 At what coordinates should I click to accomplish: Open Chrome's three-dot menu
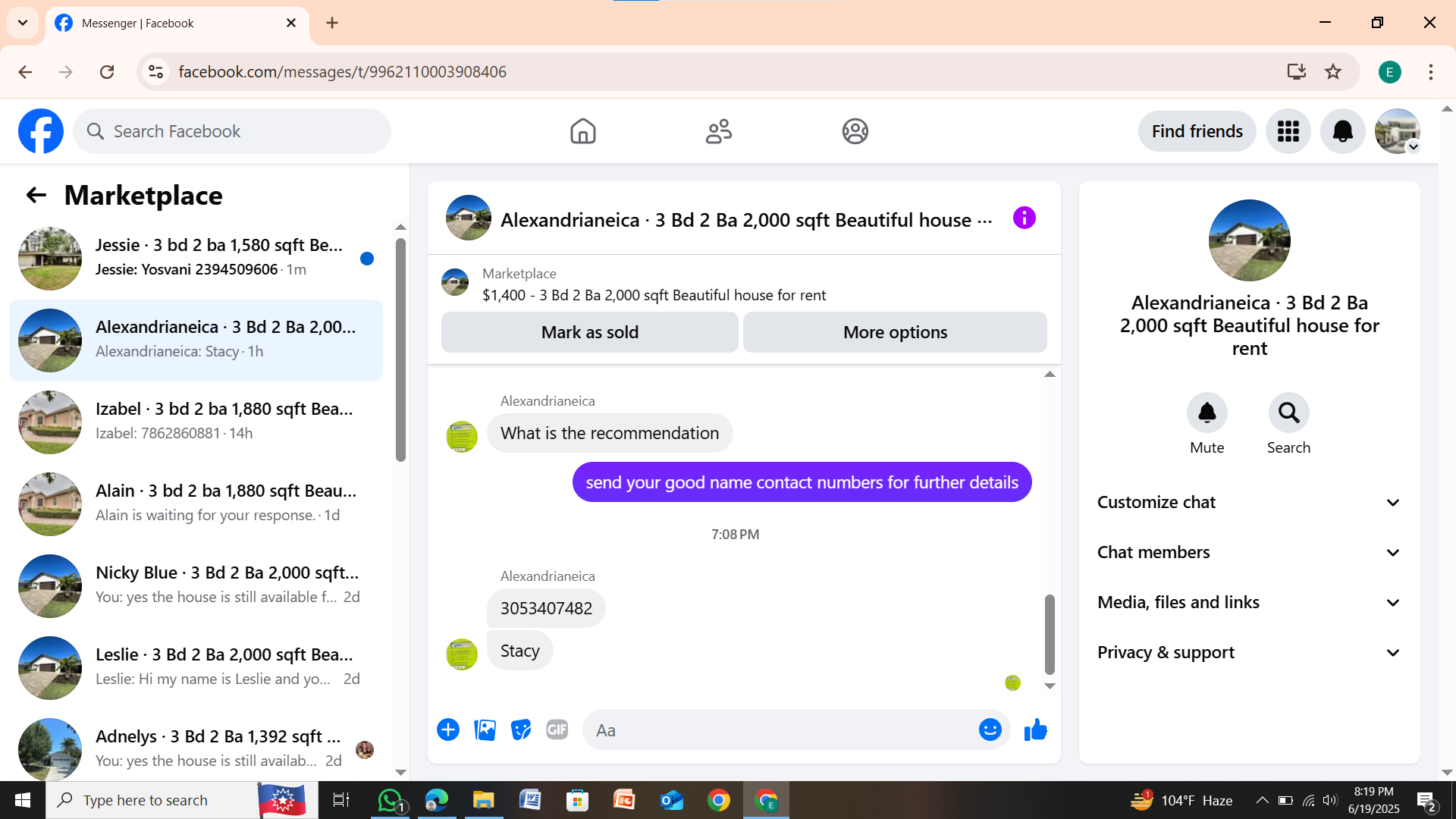(1431, 72)
